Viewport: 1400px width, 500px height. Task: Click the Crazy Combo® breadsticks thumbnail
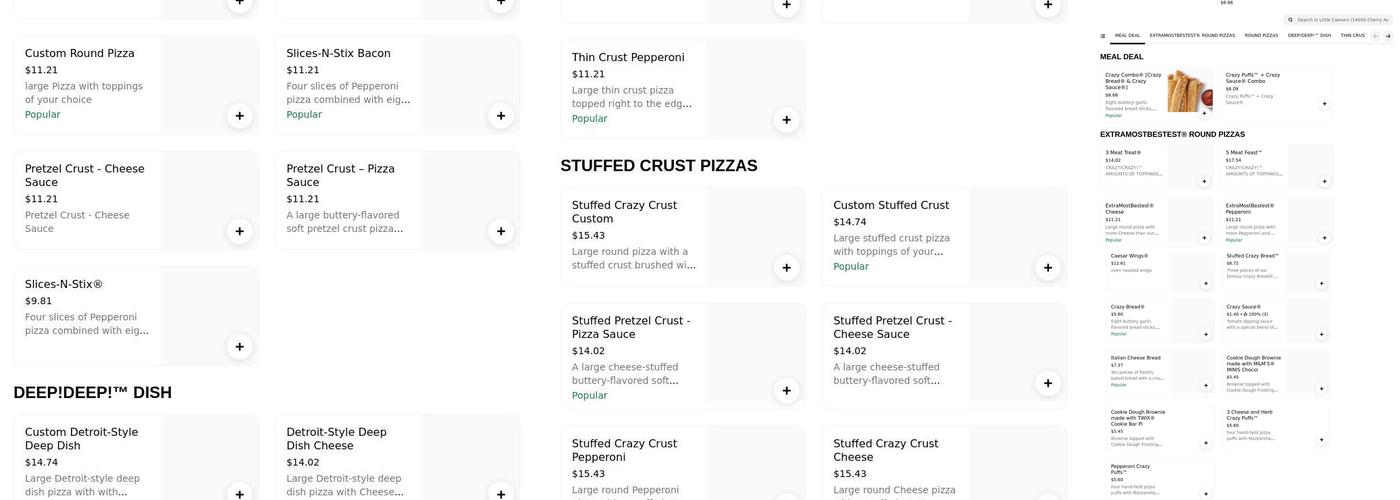[1189, 91]
